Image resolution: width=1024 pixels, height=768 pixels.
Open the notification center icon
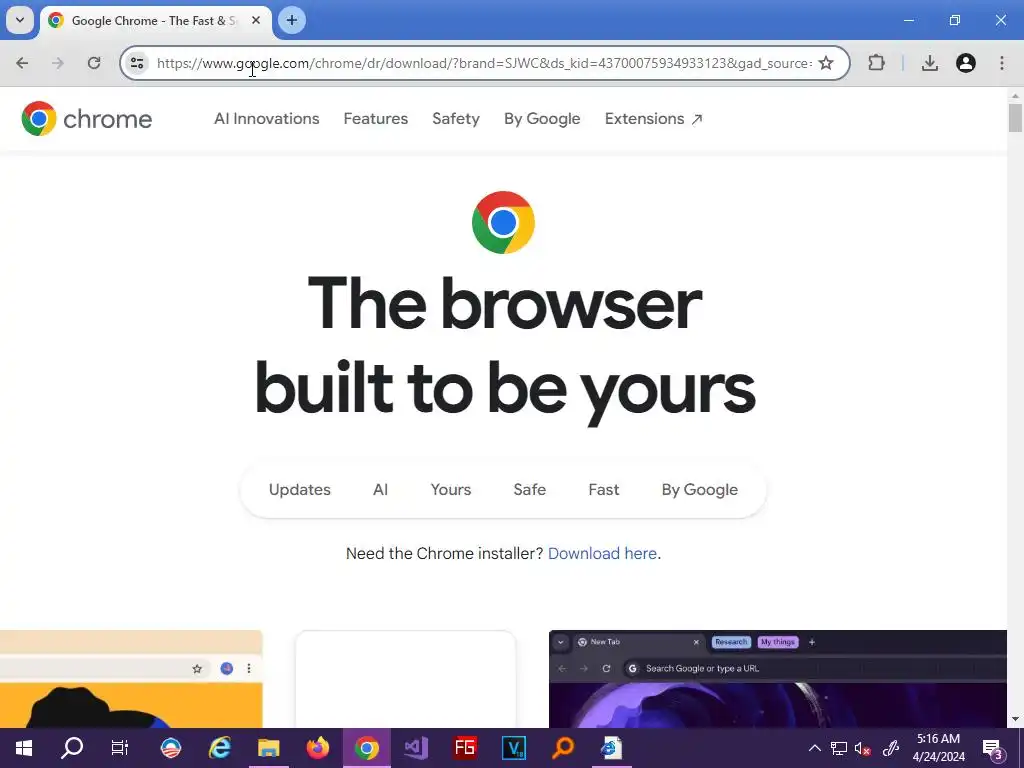pos(993,748)
